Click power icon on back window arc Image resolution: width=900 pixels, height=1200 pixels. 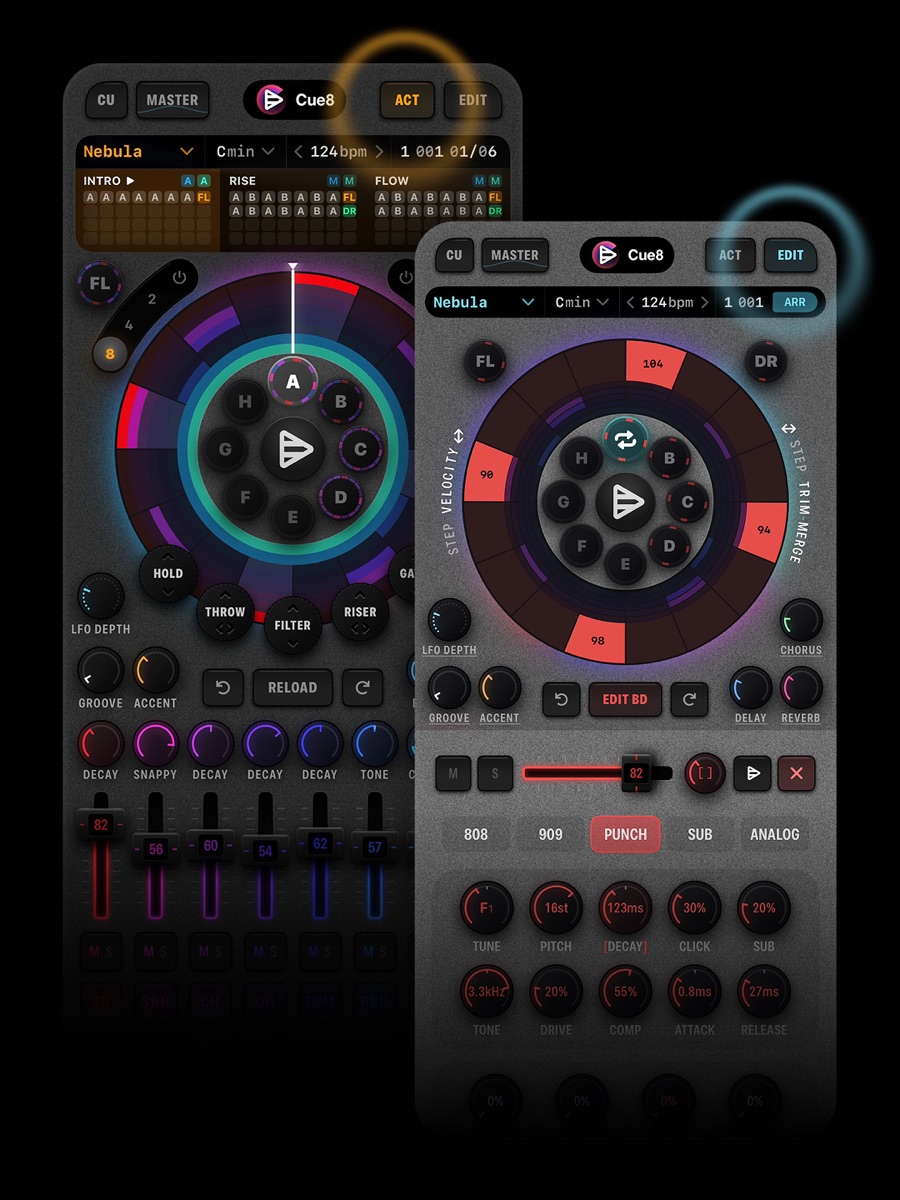click(179, 277)
